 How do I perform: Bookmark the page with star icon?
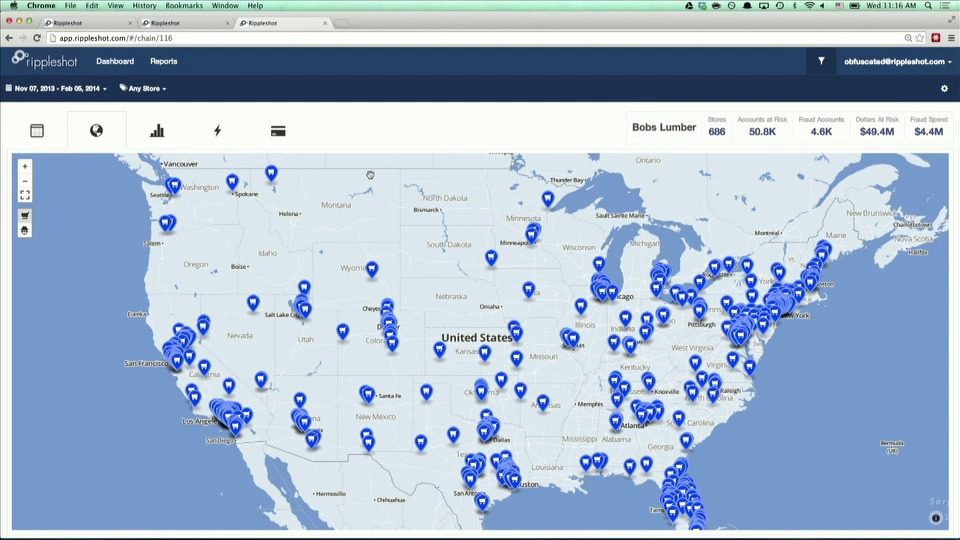coord(920,38)
